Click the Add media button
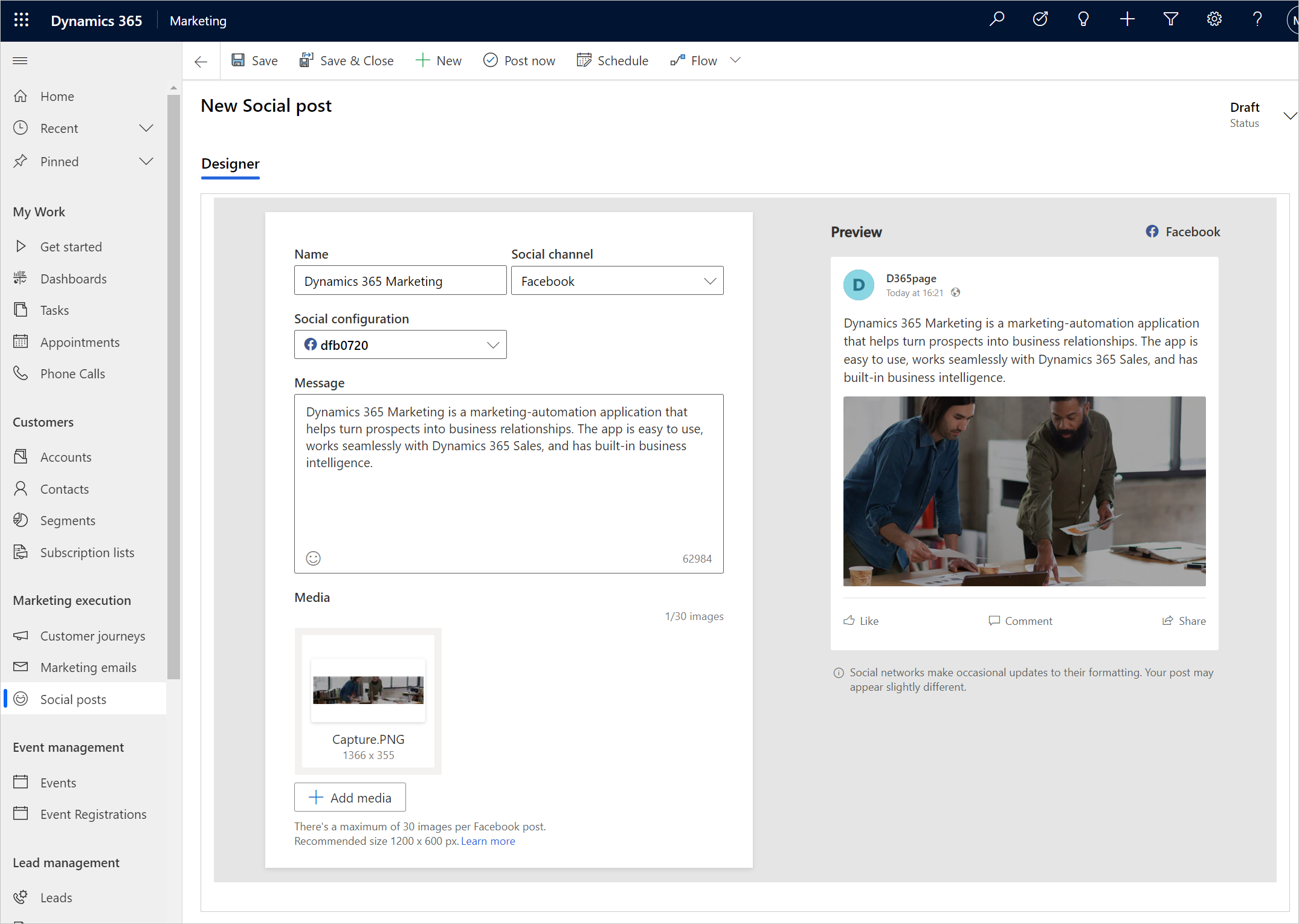The width and height of the screenshot is (1299, 924). [x=350, y=797]
